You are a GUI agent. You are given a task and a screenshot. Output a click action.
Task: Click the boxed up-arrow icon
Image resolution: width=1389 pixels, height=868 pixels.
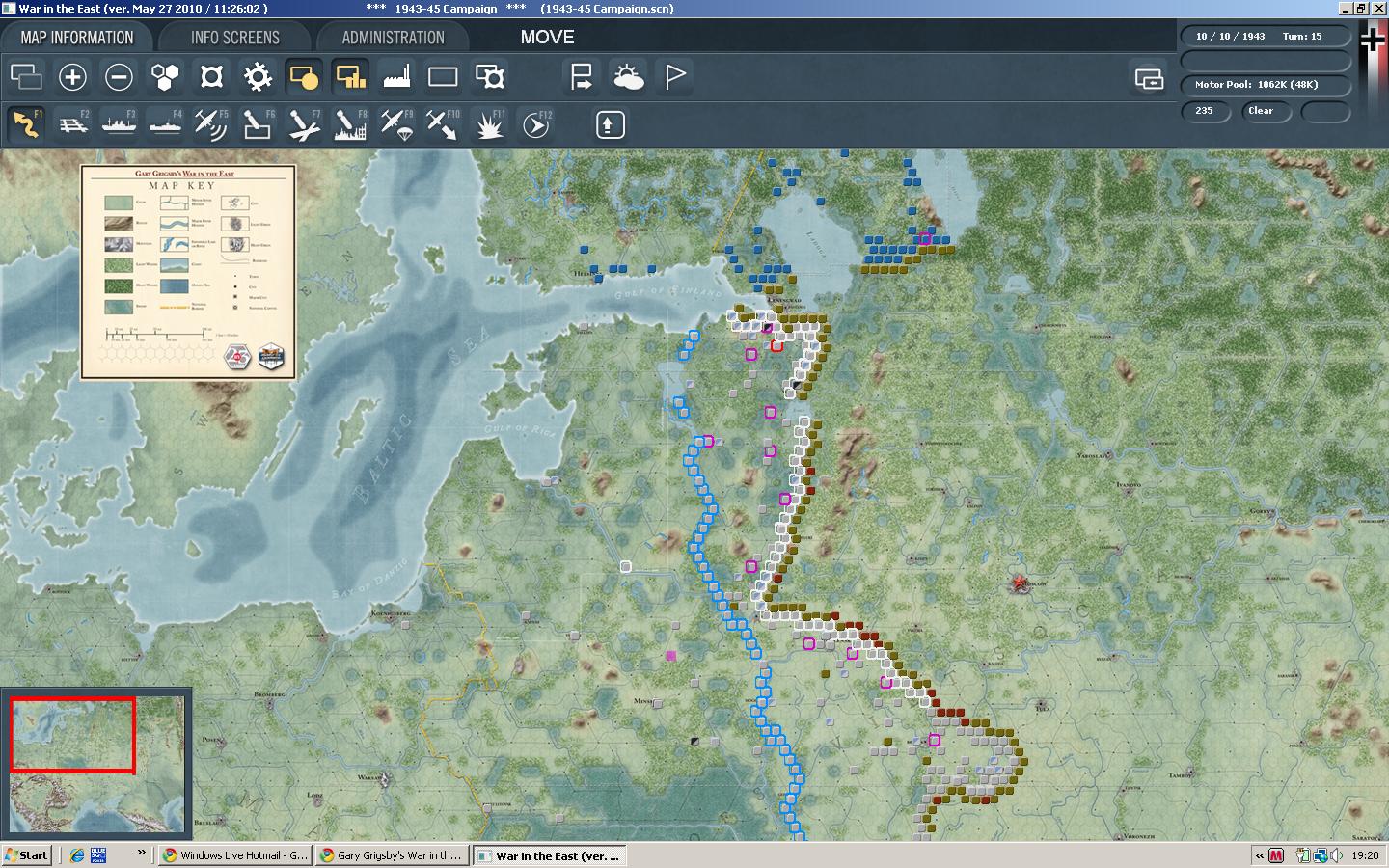point(610,124)
